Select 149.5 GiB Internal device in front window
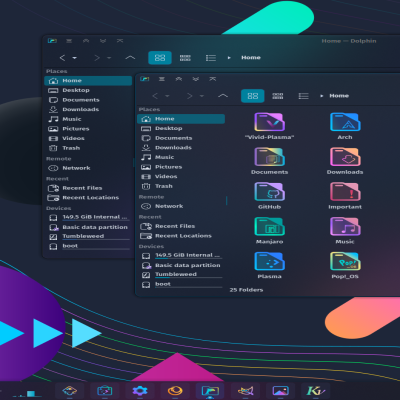This screenshot has height=400, width=400. (x=181, y=255)
